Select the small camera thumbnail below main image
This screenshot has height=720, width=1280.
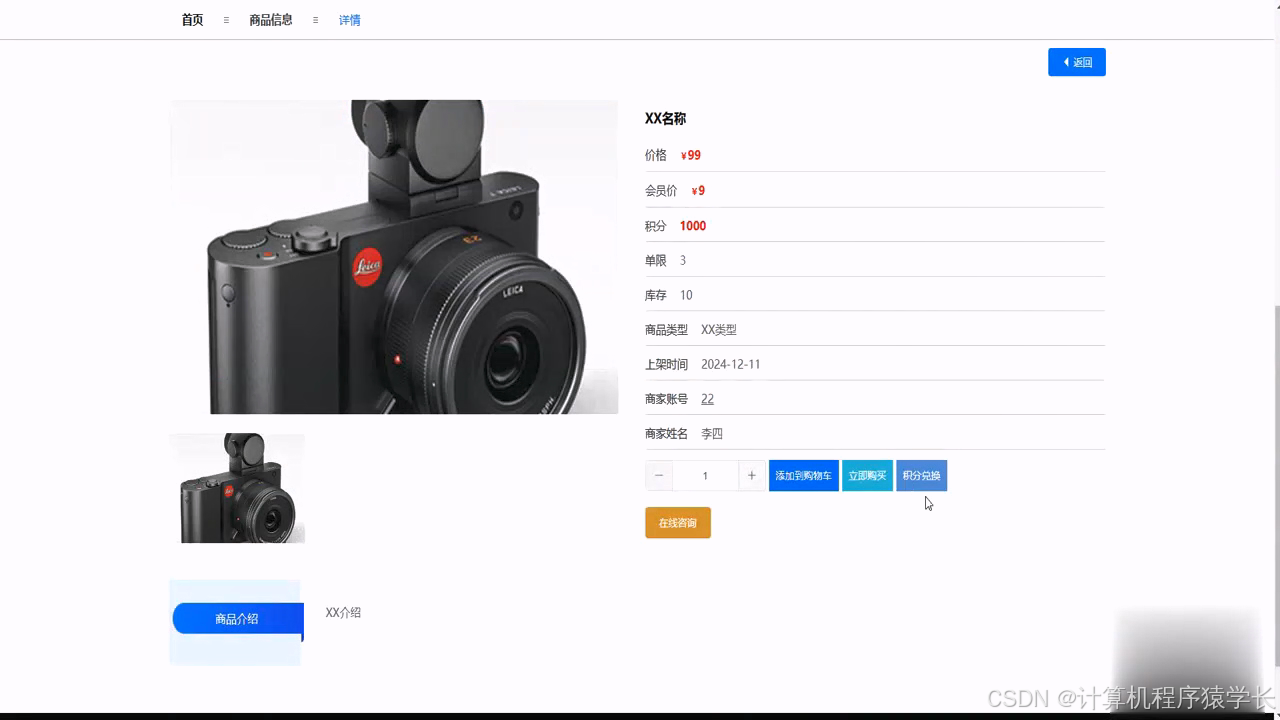tap(237, 488)
